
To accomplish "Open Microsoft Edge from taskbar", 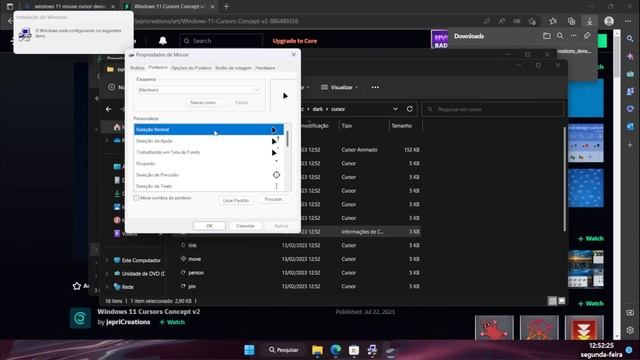I will point(336,350).
